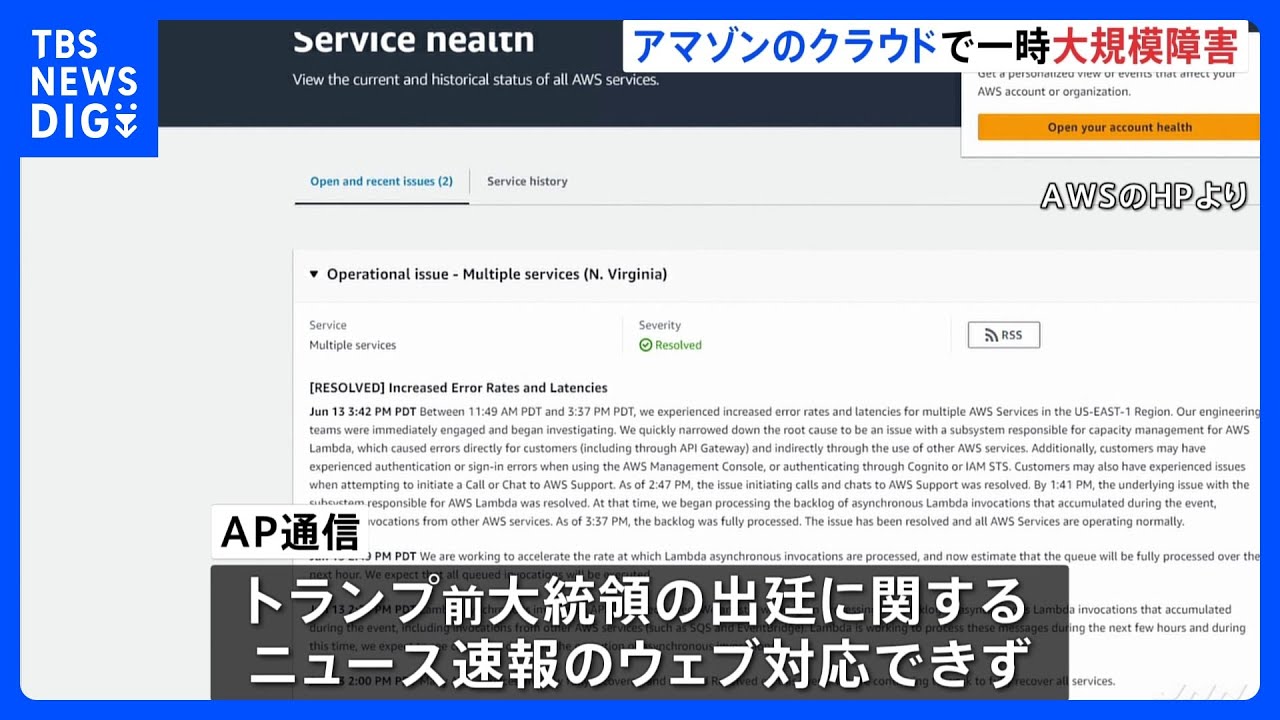This screenshot has width=1280, height=720.
Task: Click the AWSのHPより caption label
Action: 1145,196
